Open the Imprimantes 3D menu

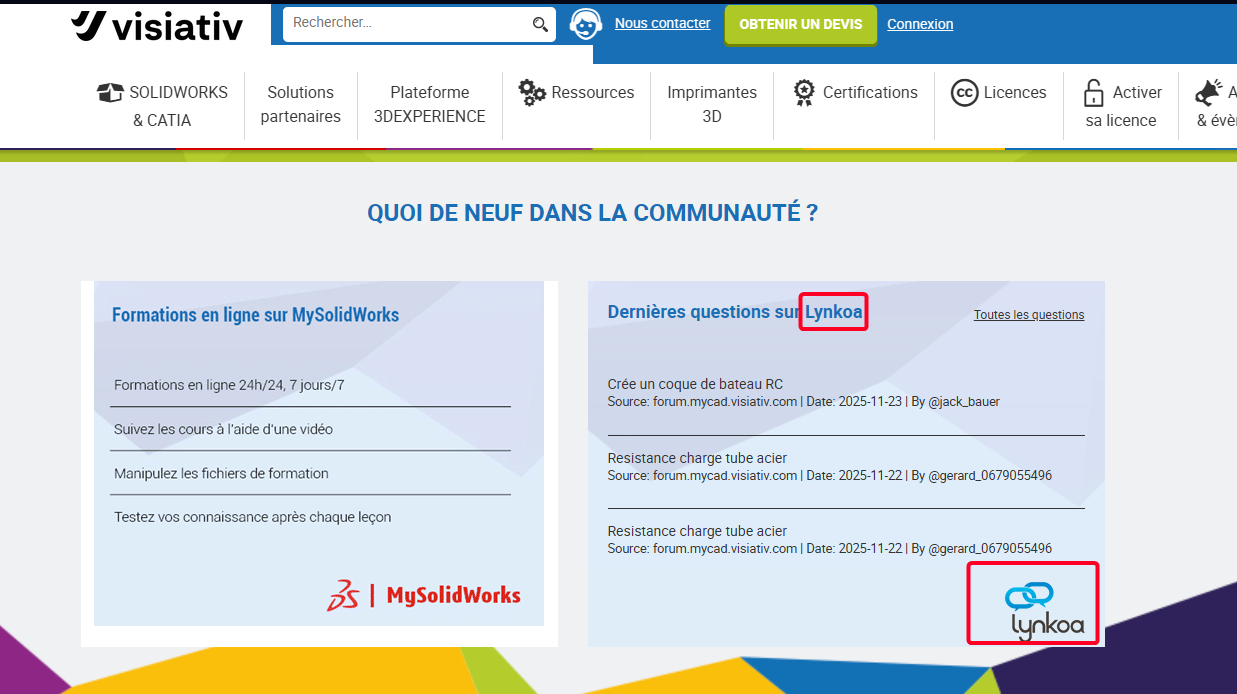click(712, 104)
